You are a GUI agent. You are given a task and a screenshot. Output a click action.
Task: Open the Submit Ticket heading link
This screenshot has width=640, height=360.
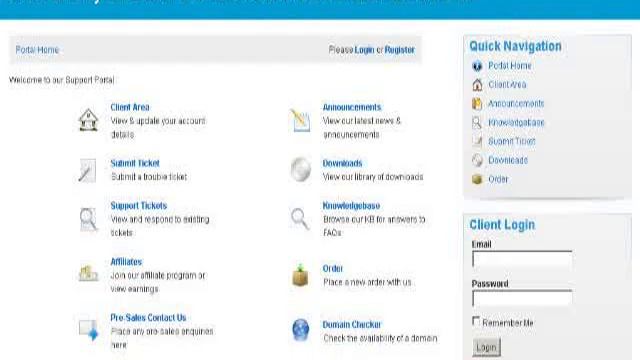(x=135, y=163)
